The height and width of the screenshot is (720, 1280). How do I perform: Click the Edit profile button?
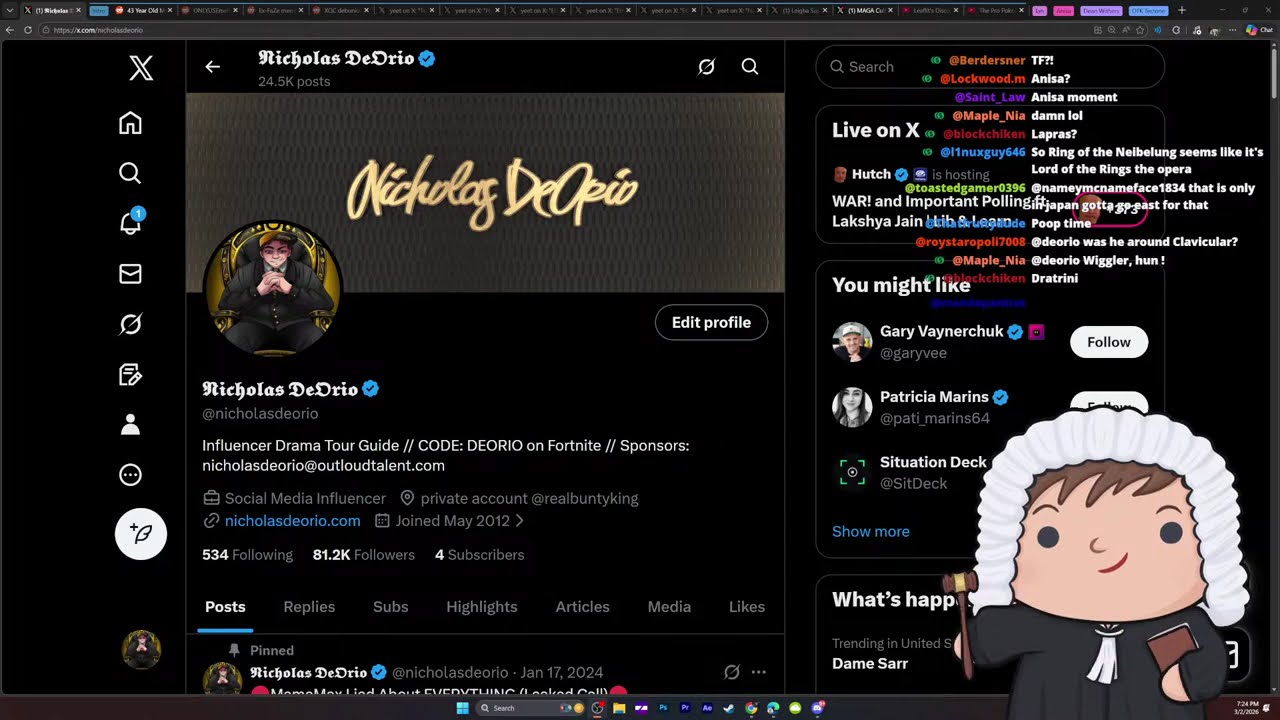click(711, 322)
